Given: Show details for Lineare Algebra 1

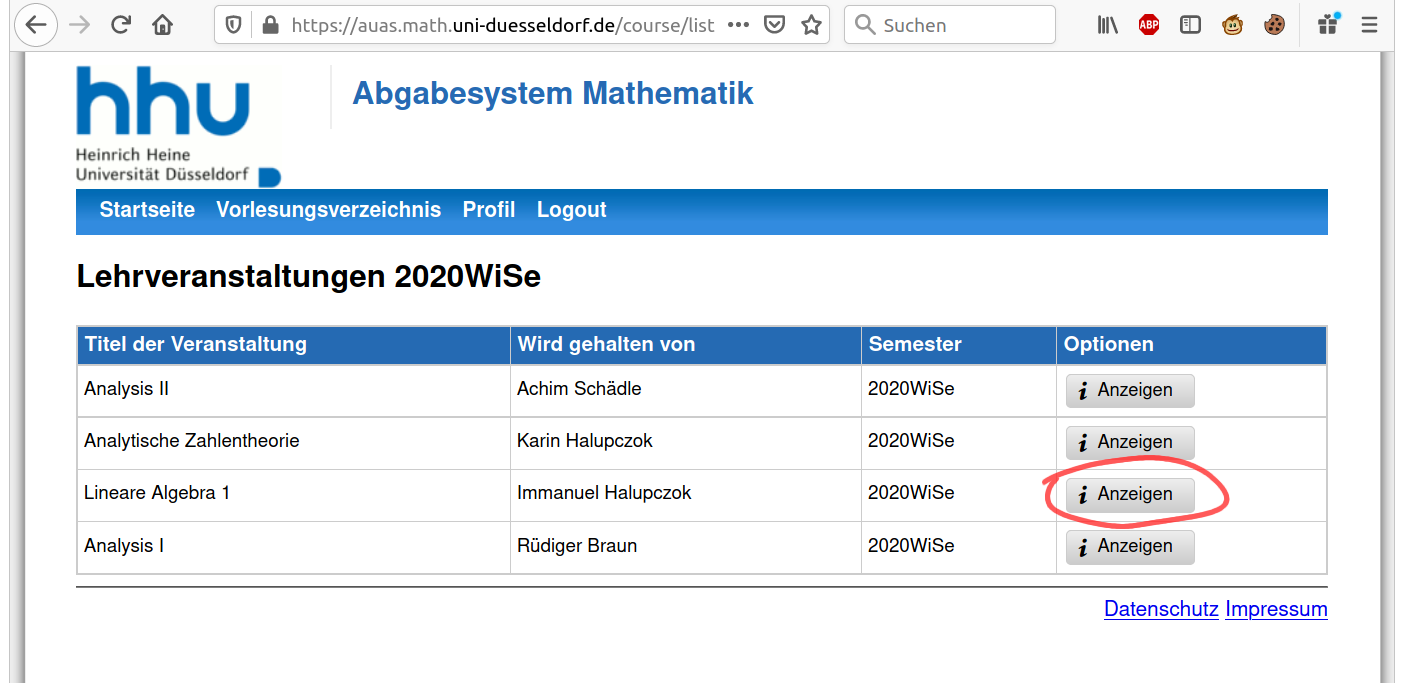Looking at the screenshot, I should 1130,494.
